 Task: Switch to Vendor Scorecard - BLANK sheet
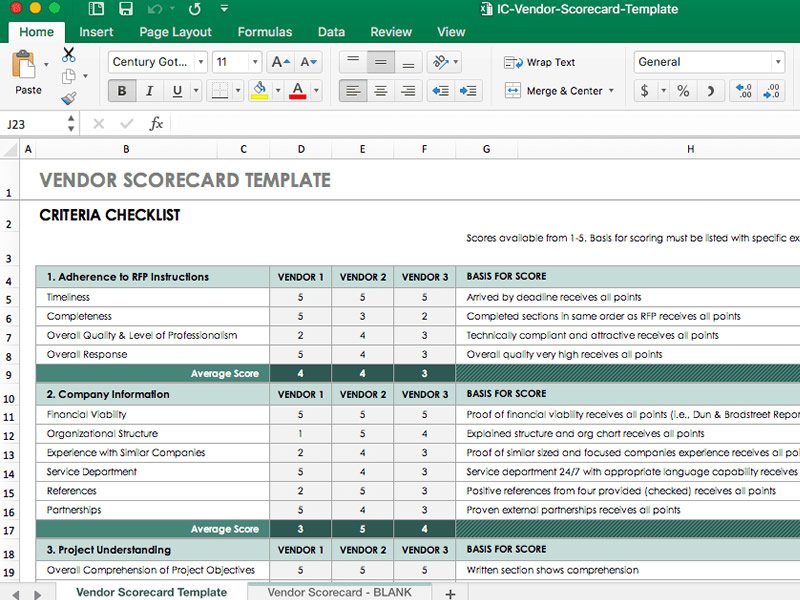point(339,592)
